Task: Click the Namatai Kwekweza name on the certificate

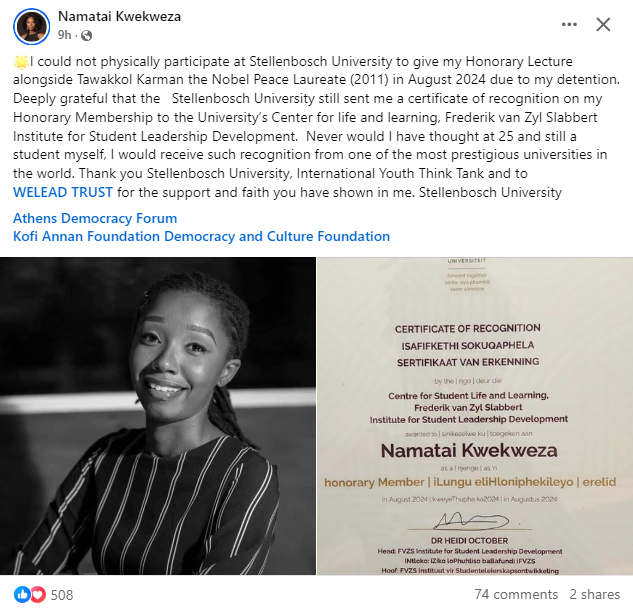Action: tap(469, 450)
